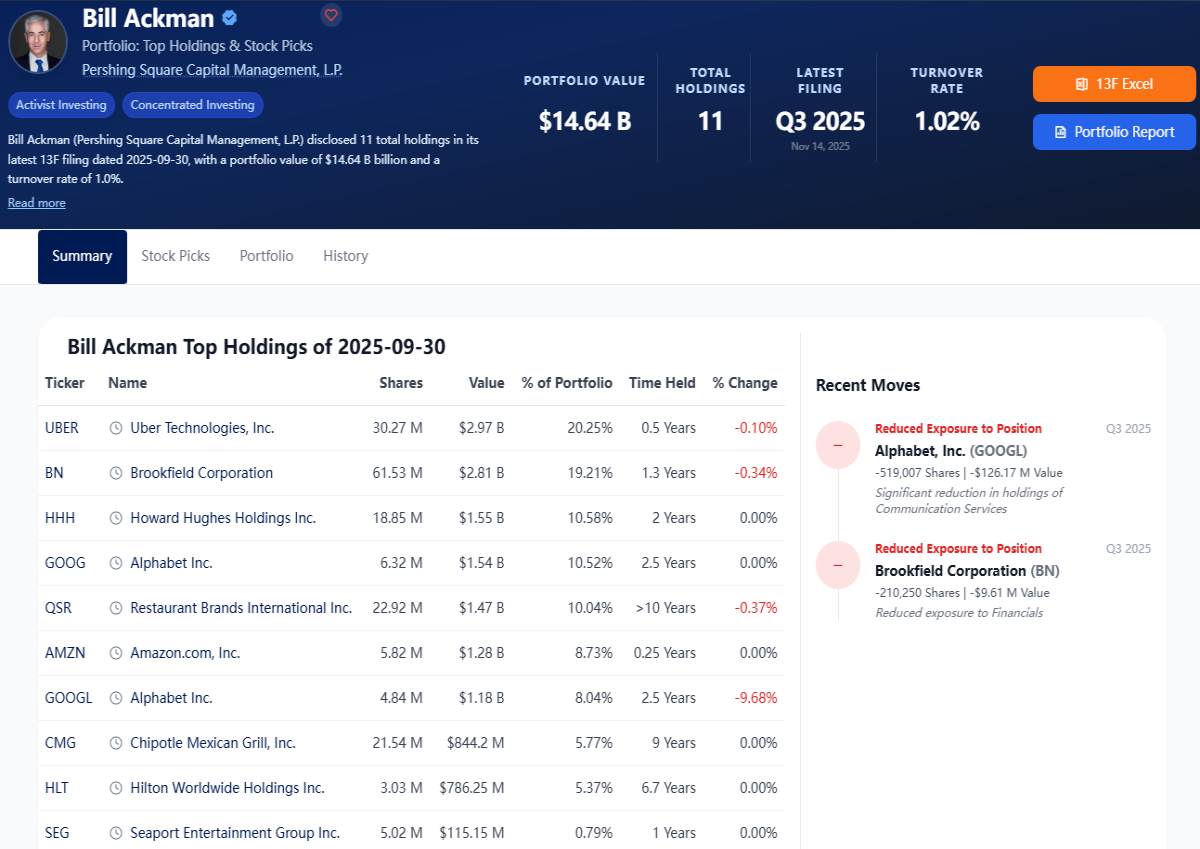Open the HLT ticker link

[x=57, y=788]
